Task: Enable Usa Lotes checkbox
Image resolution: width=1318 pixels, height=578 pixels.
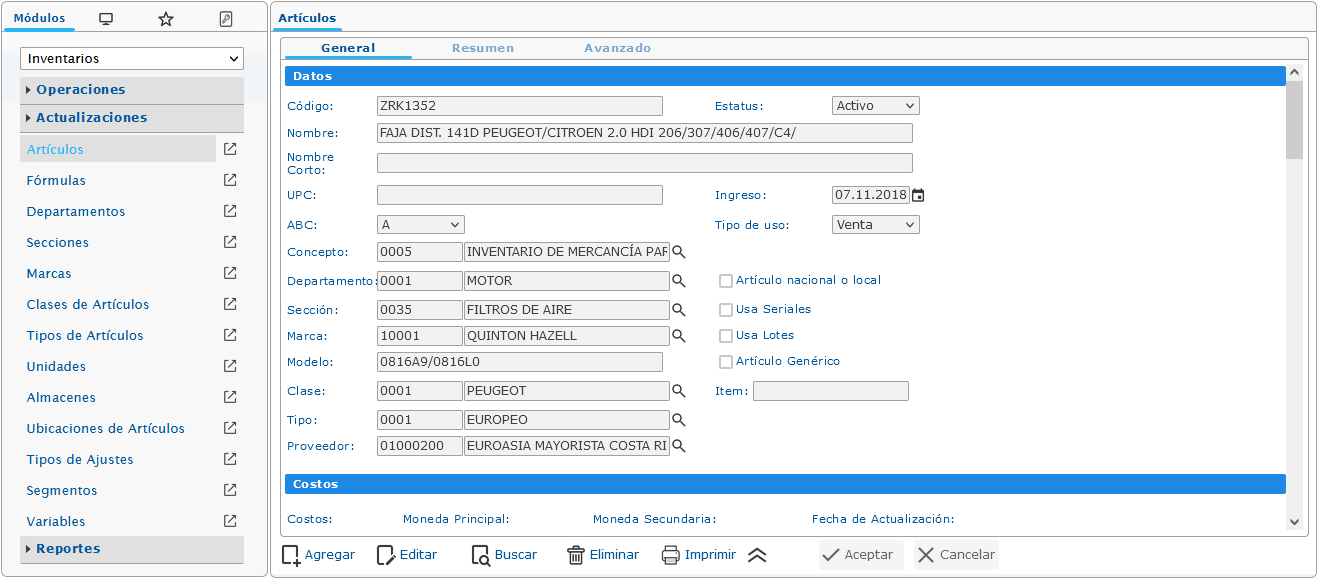Action: coord(726,336)
